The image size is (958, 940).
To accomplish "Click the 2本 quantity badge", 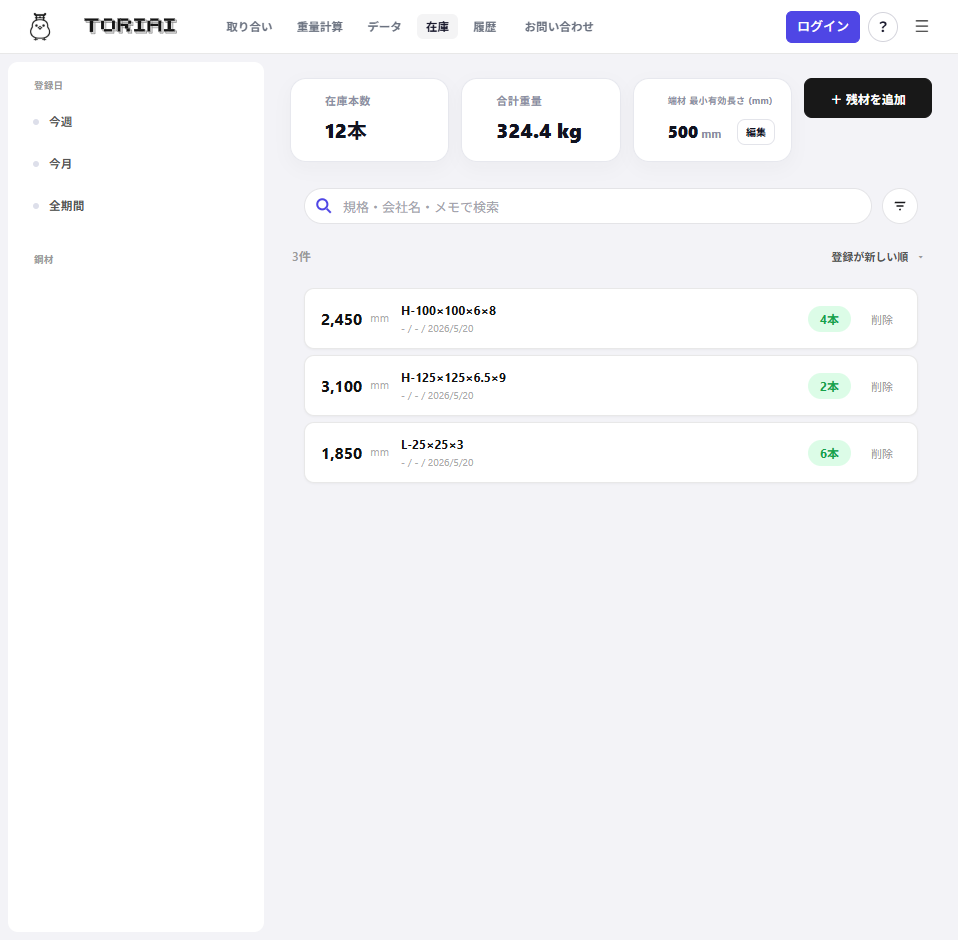I will pos(829,387).
